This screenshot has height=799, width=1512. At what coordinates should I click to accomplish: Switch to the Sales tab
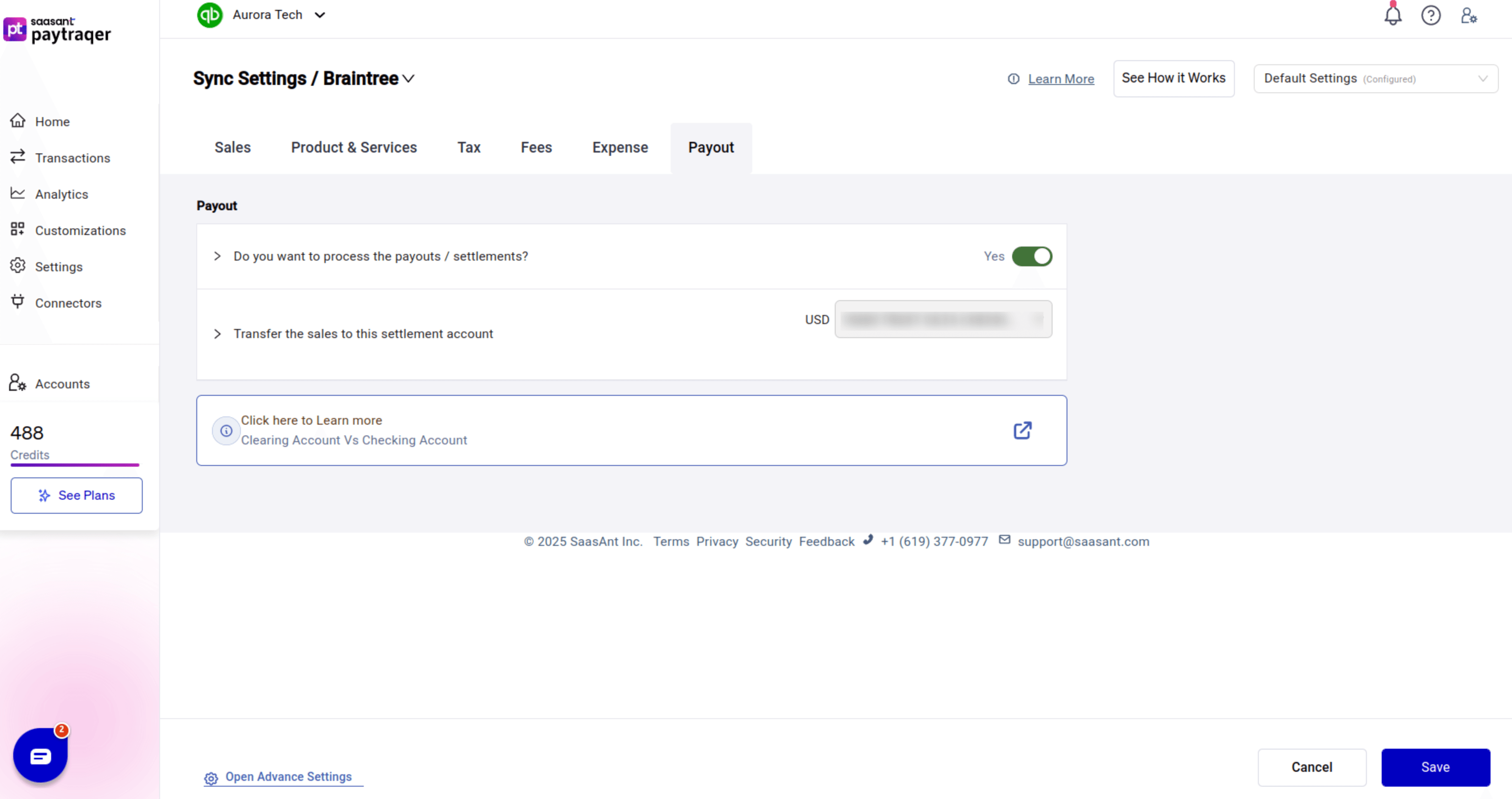(233, 147)
